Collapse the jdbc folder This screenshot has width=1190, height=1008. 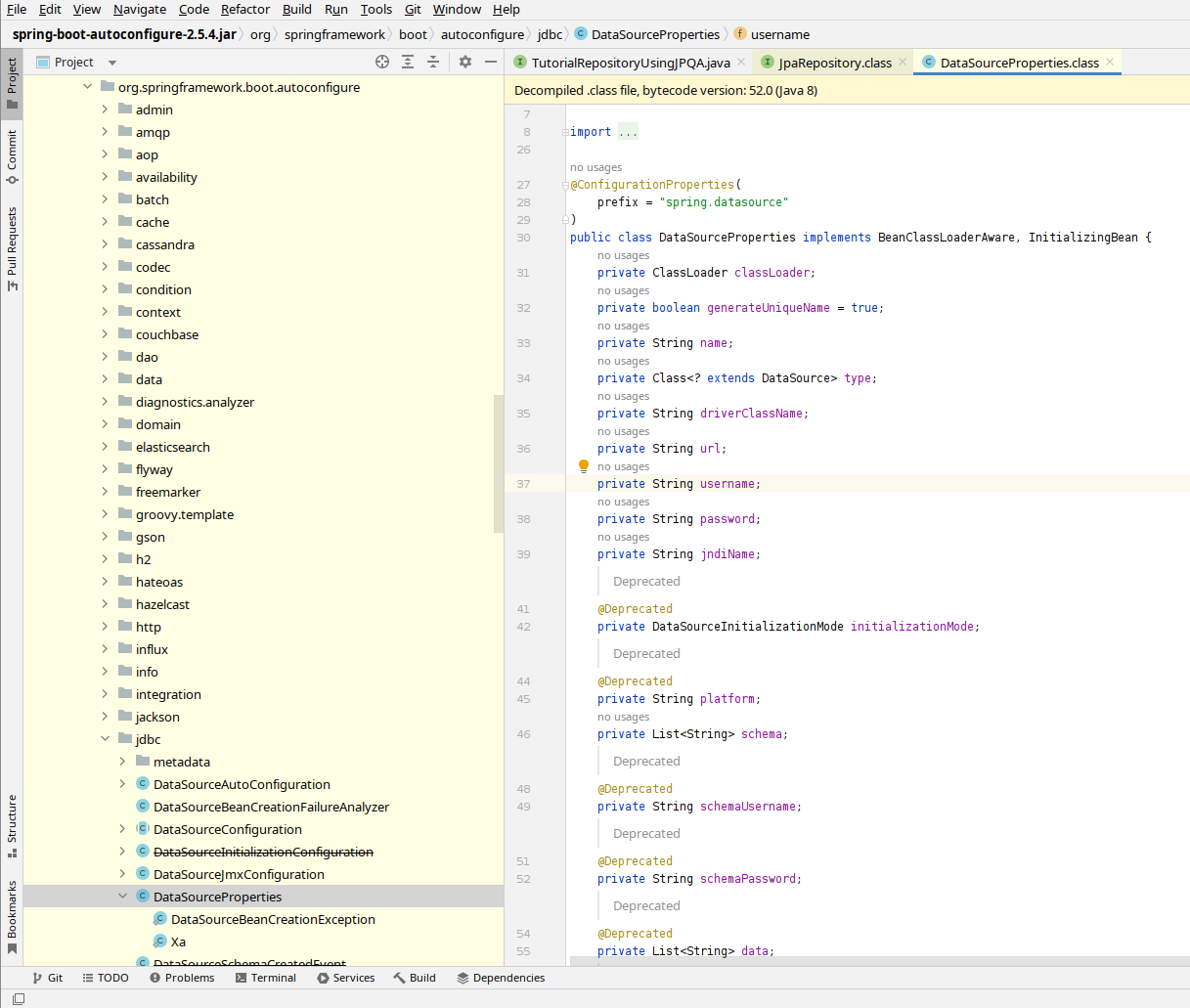coord(105,739)
